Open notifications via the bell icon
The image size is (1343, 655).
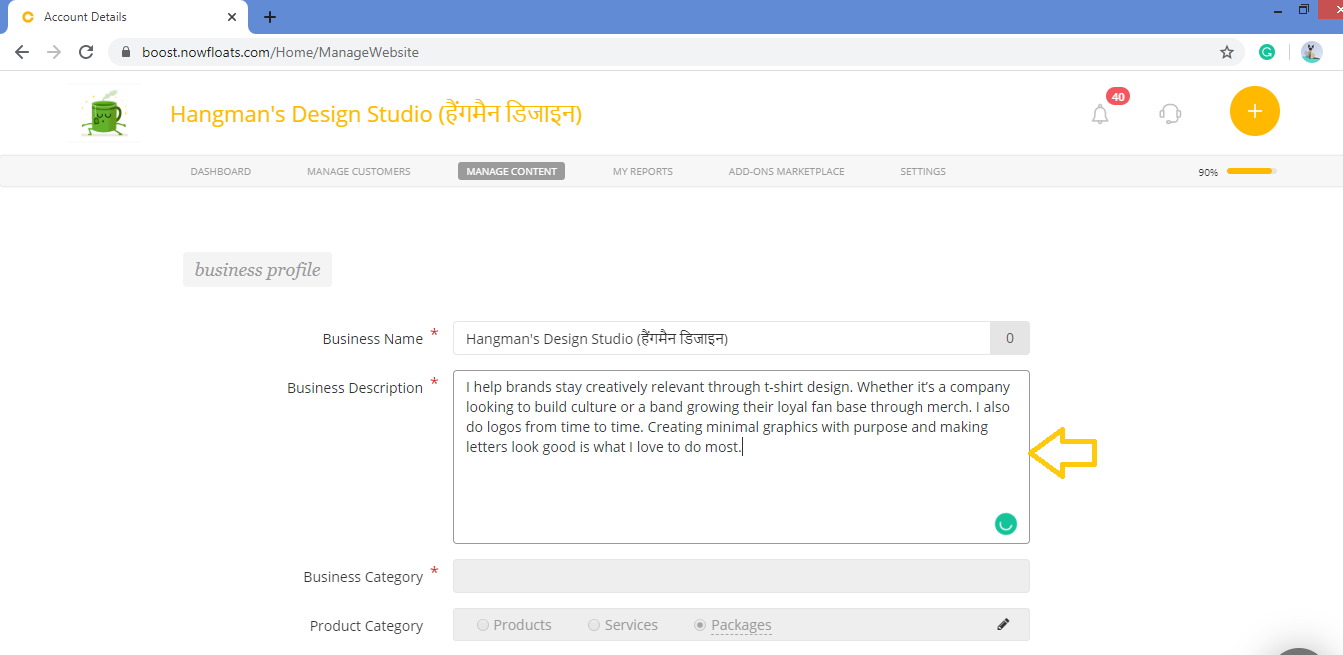1099,113
